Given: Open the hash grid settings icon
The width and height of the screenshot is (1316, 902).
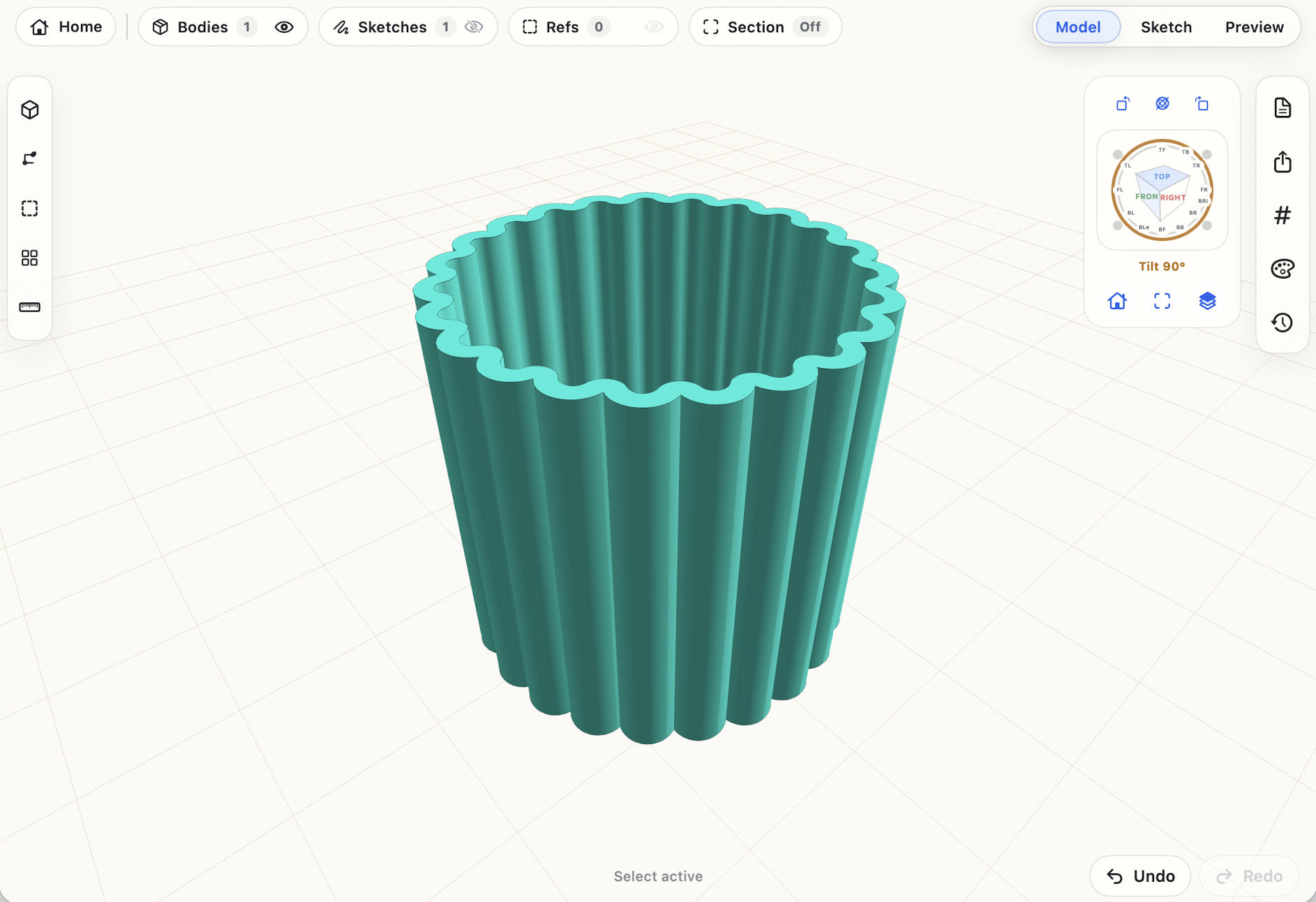Looking at the screenshot, I should pyautogui.click(x=1283, y=215).
